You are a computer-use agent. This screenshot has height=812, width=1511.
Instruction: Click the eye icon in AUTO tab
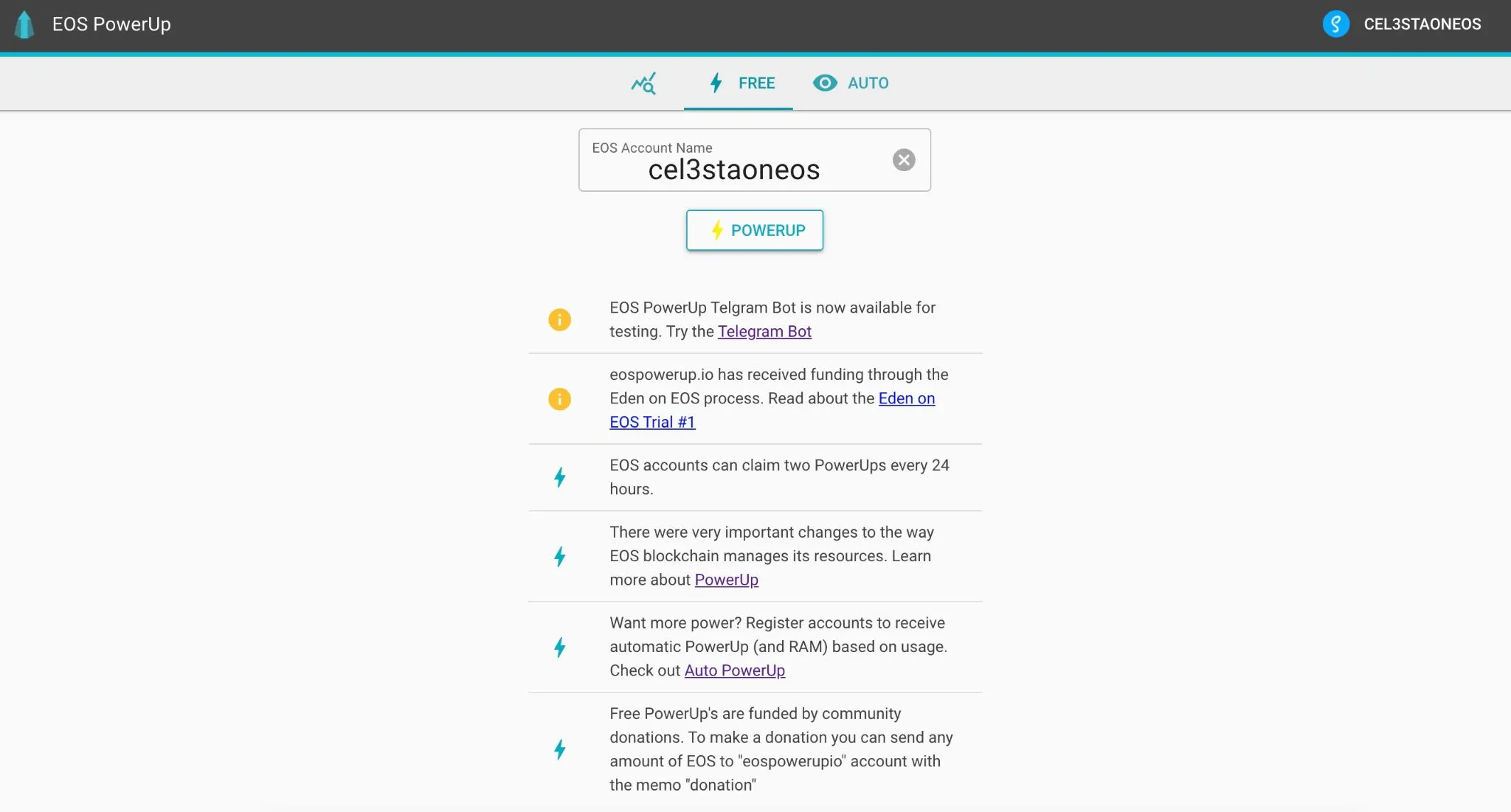[825, 83]
